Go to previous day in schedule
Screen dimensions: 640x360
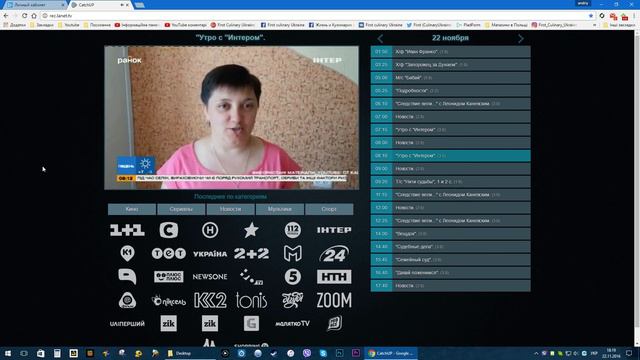click(380, 39)
